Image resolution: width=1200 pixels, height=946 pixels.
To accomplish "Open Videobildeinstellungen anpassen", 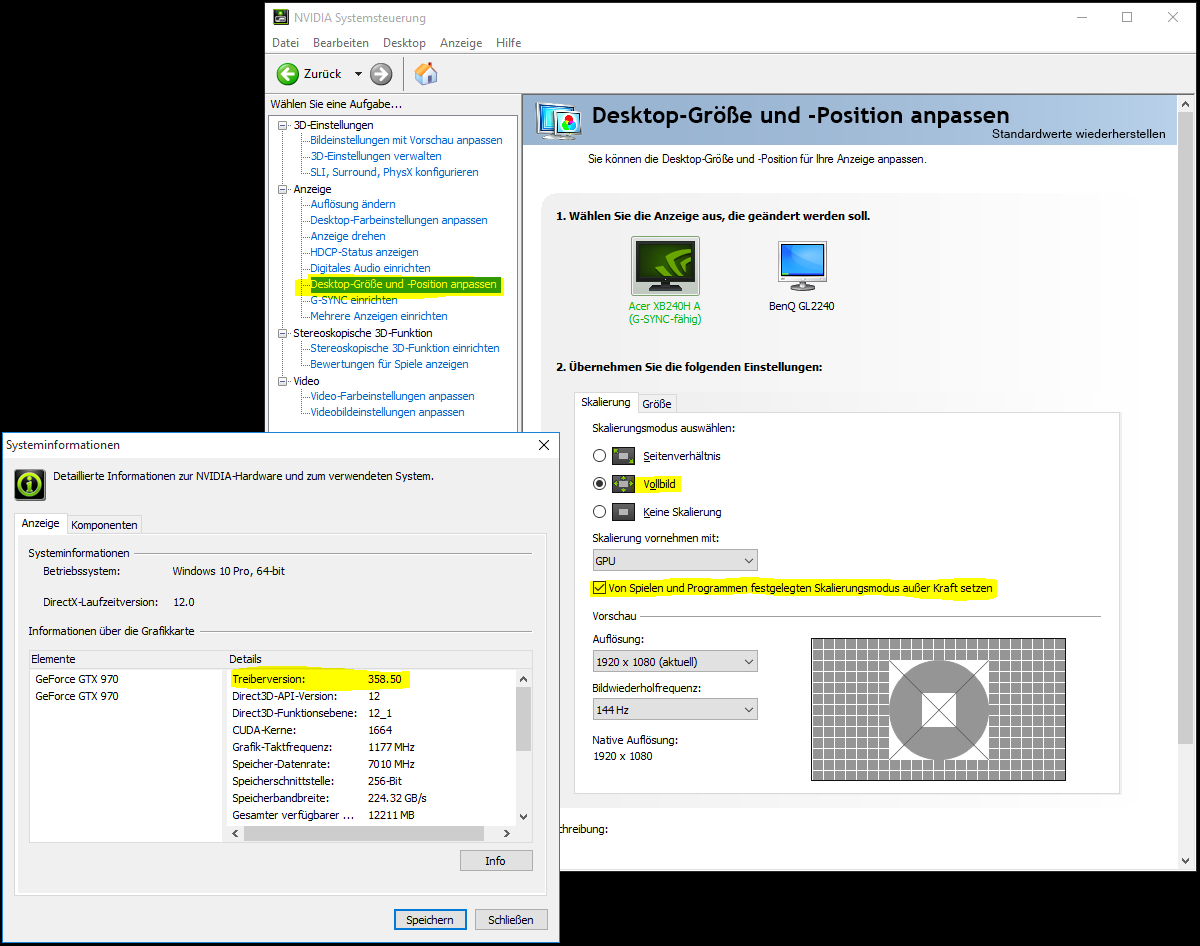I will 387,412.
